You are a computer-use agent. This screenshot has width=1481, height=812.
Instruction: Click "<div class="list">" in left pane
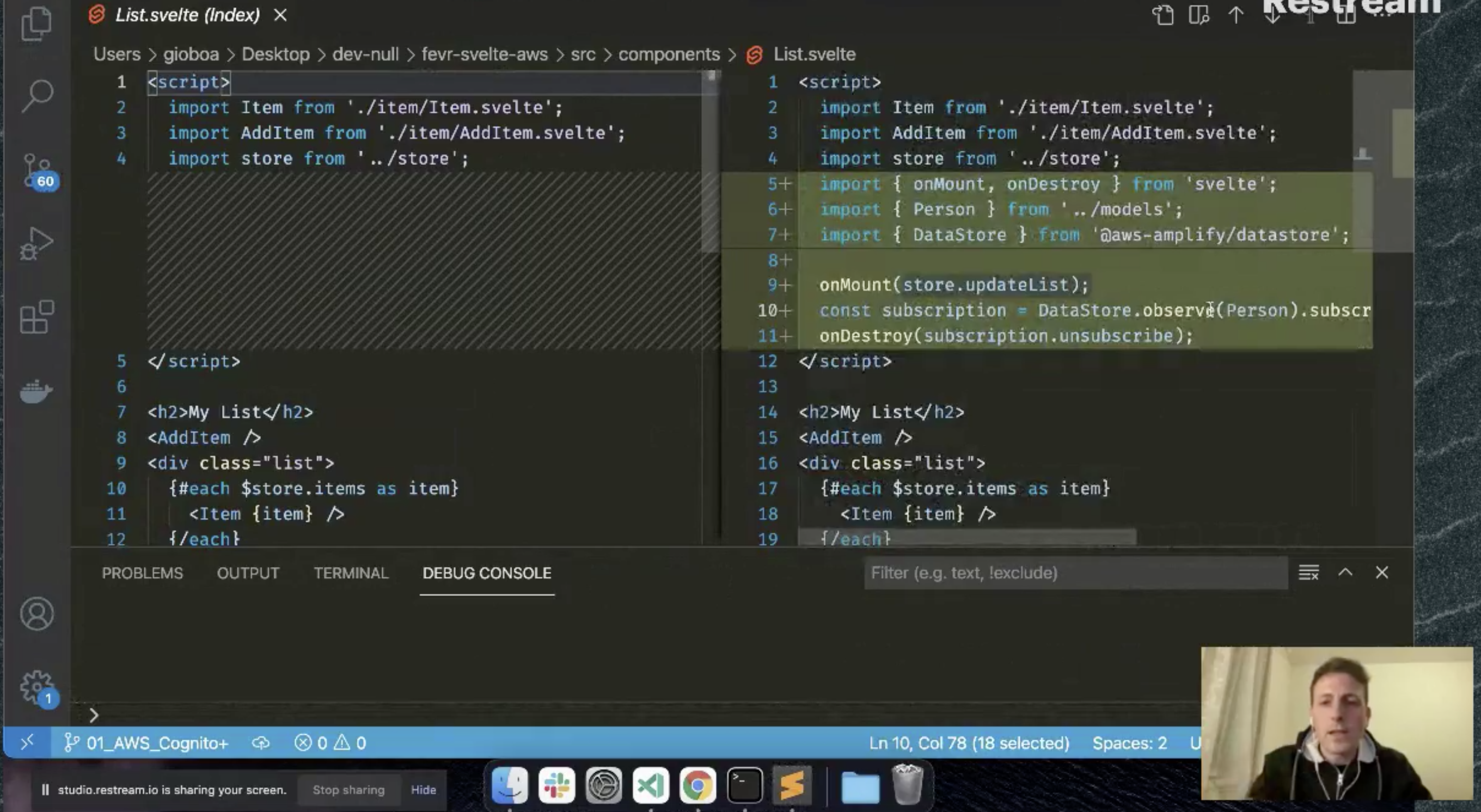point(240,463)
